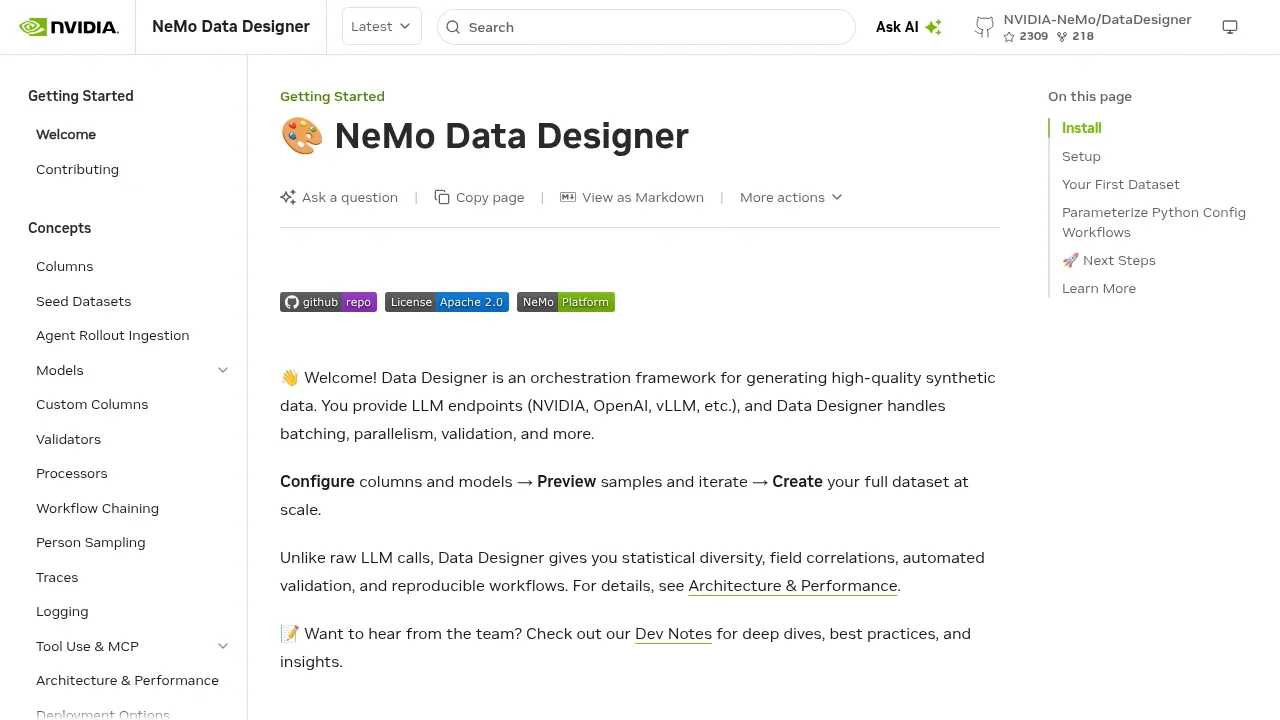Jump to the Next Steps section

pos(1108,261)
